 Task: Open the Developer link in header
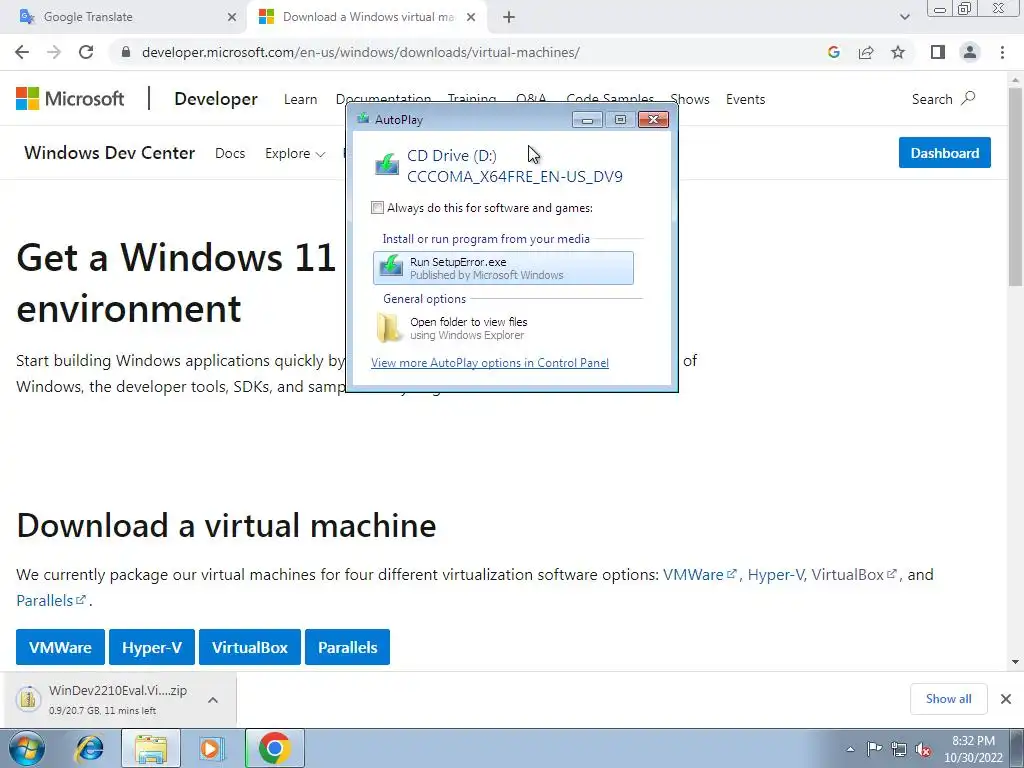coord(216,99)
